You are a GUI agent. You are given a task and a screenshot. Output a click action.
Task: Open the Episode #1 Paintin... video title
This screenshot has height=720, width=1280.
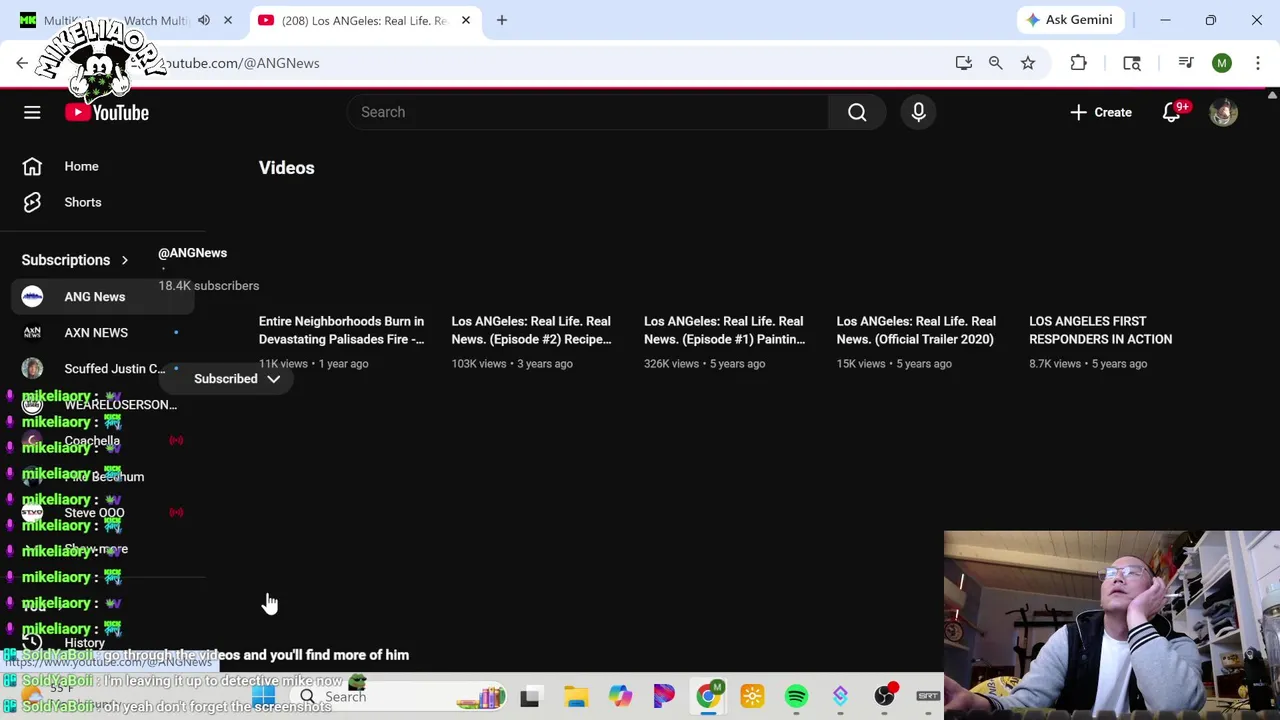(724, 330)
